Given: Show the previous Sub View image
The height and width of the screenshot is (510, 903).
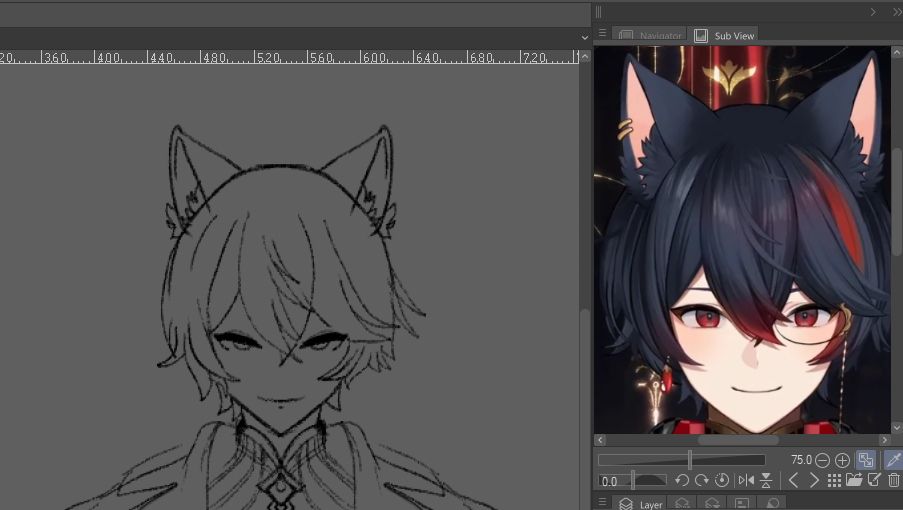Looking at the screenshot, I should point(794,480).
